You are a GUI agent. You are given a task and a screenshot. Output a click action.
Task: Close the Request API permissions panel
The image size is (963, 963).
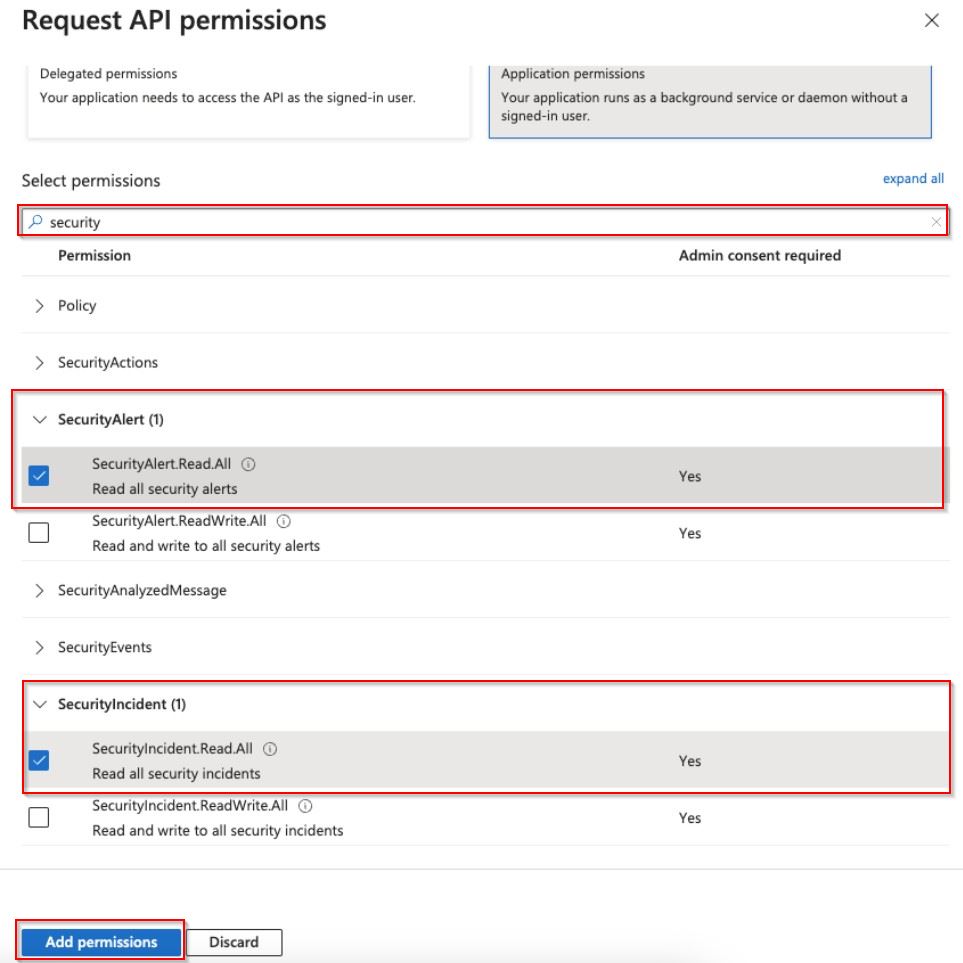pyautogui.click(x=932, y=21)
